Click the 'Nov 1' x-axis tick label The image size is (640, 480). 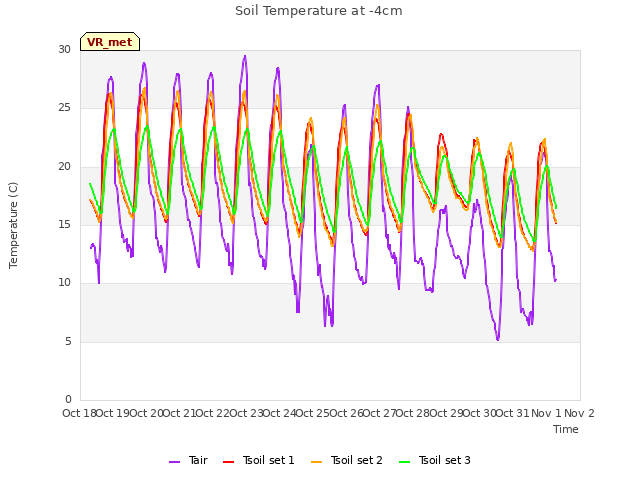[x=546, y=413]
